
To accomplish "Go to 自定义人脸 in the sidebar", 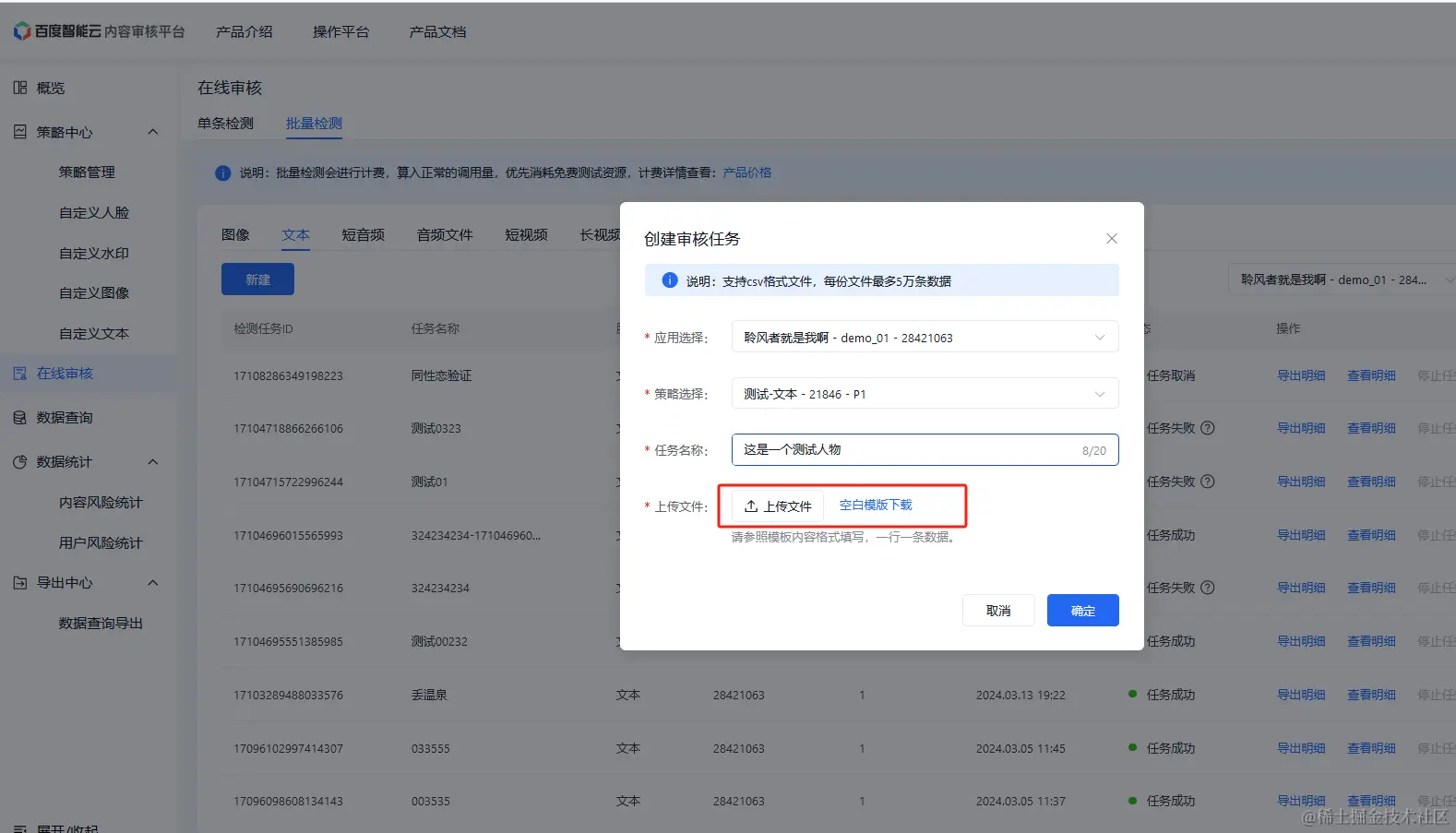I will (94, 213).
